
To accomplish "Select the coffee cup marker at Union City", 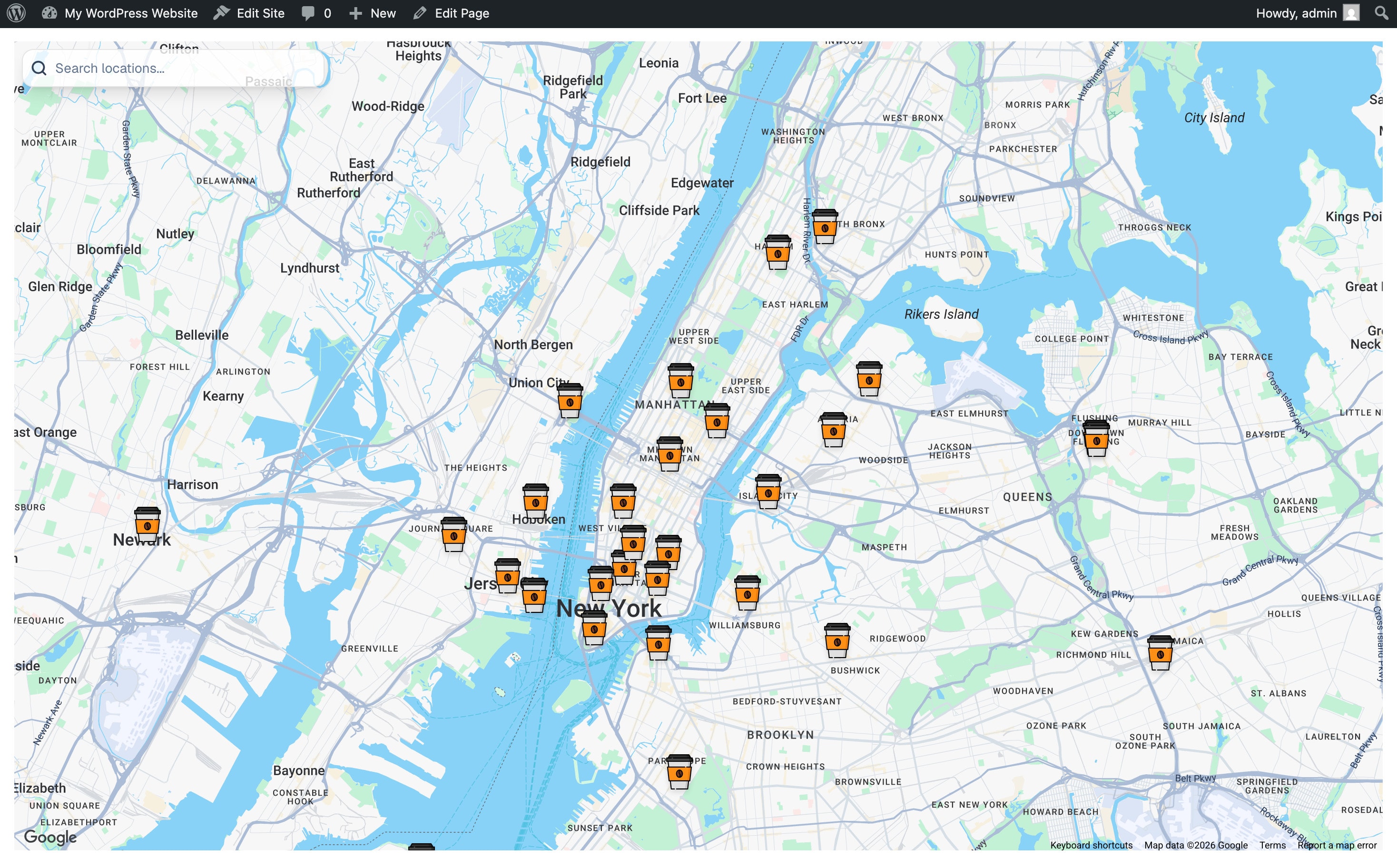I will [x=570, y=401].
